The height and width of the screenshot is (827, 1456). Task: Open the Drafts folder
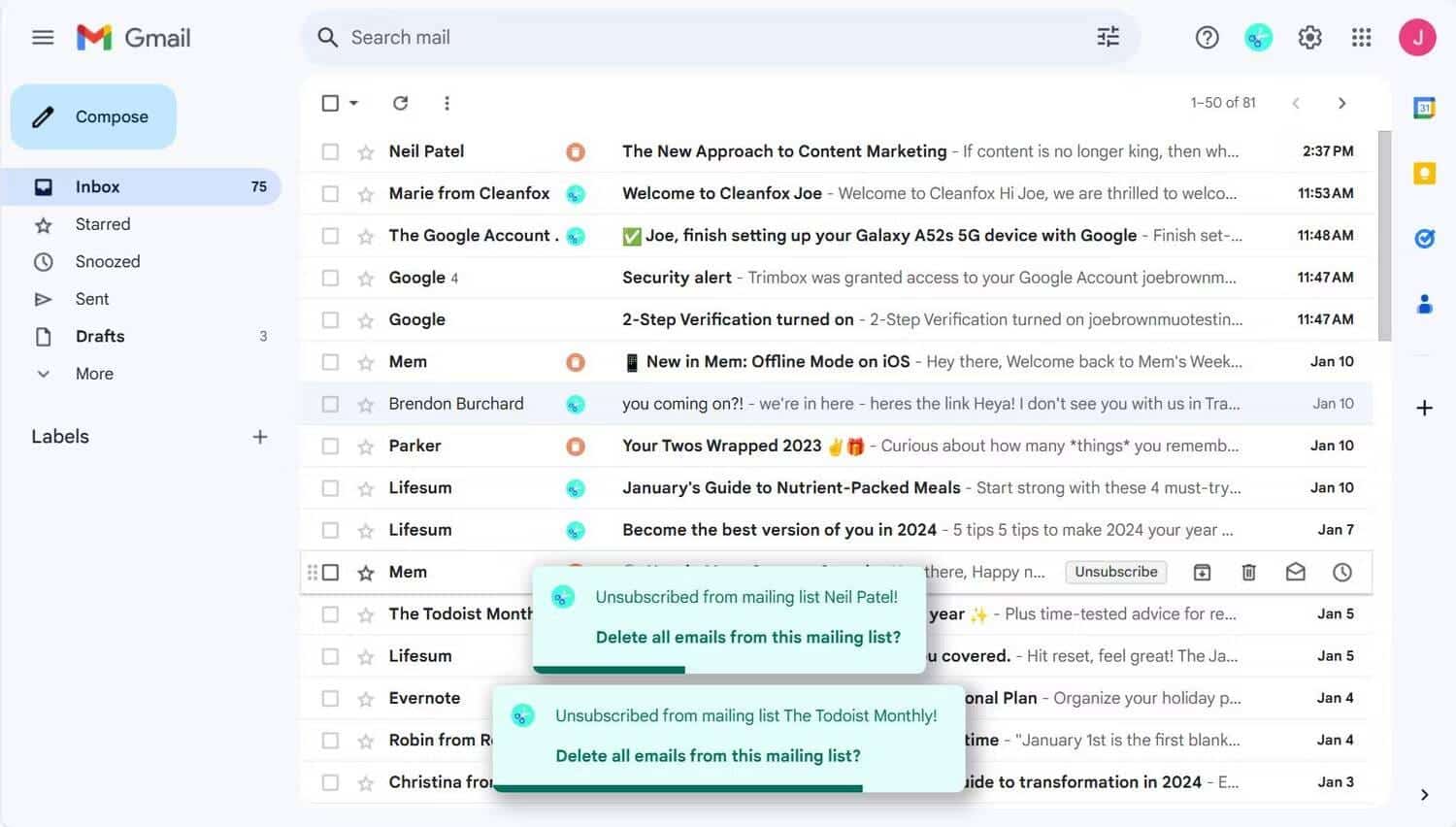point(100,337)
